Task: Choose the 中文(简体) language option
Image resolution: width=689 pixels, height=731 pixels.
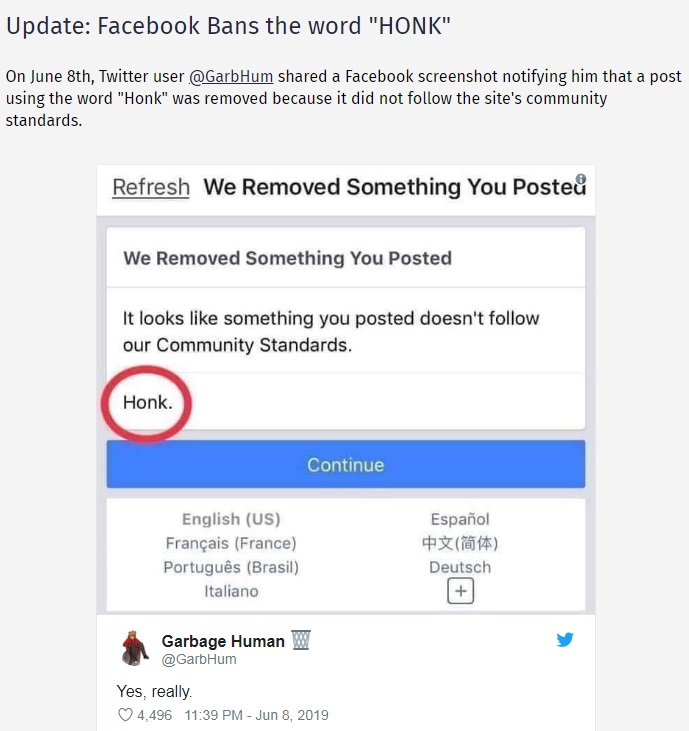Action: pos(460,543)
